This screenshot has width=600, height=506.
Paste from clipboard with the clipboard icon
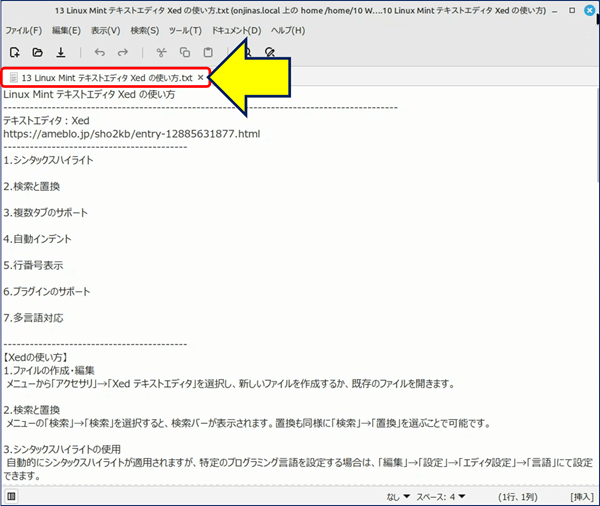pos(208,52)
